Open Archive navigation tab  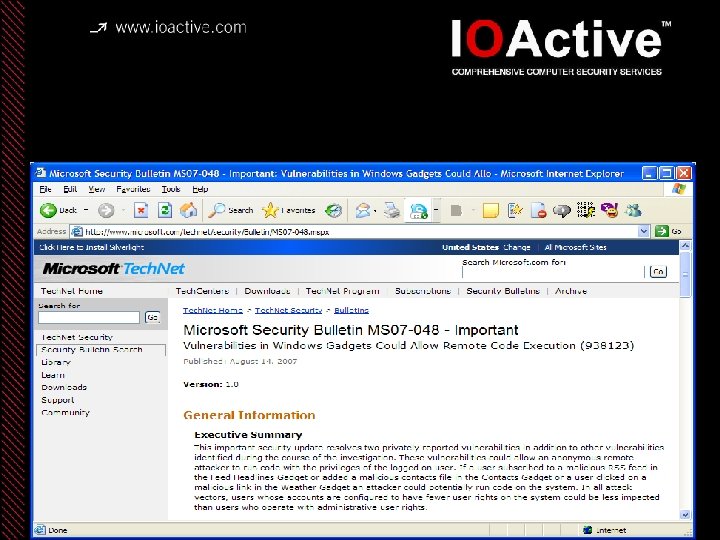[571, 291]
